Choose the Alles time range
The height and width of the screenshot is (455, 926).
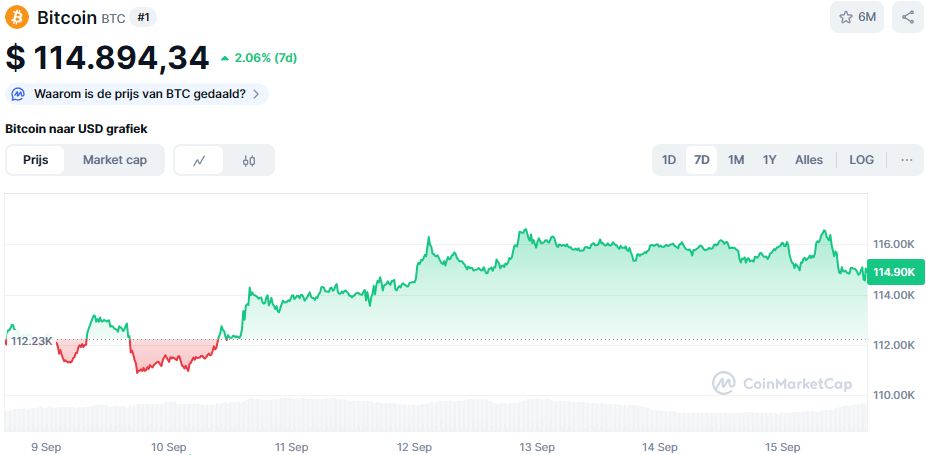point(809,160)
